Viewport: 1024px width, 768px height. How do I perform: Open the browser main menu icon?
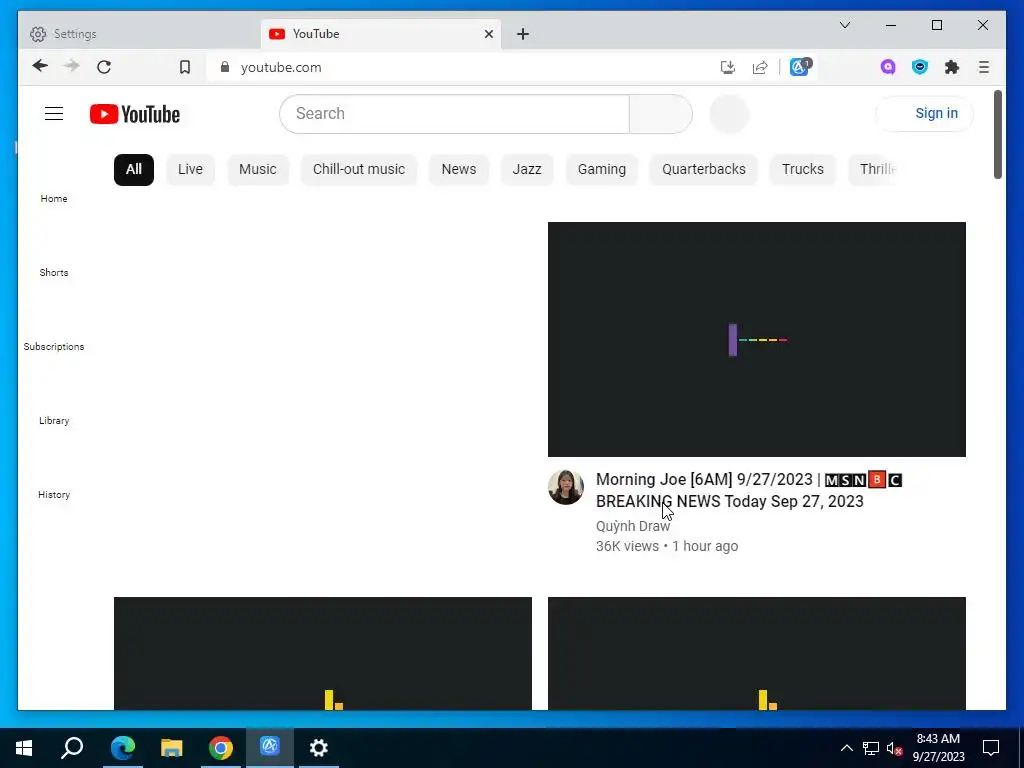pyautogui.click(x=984, y=67)
